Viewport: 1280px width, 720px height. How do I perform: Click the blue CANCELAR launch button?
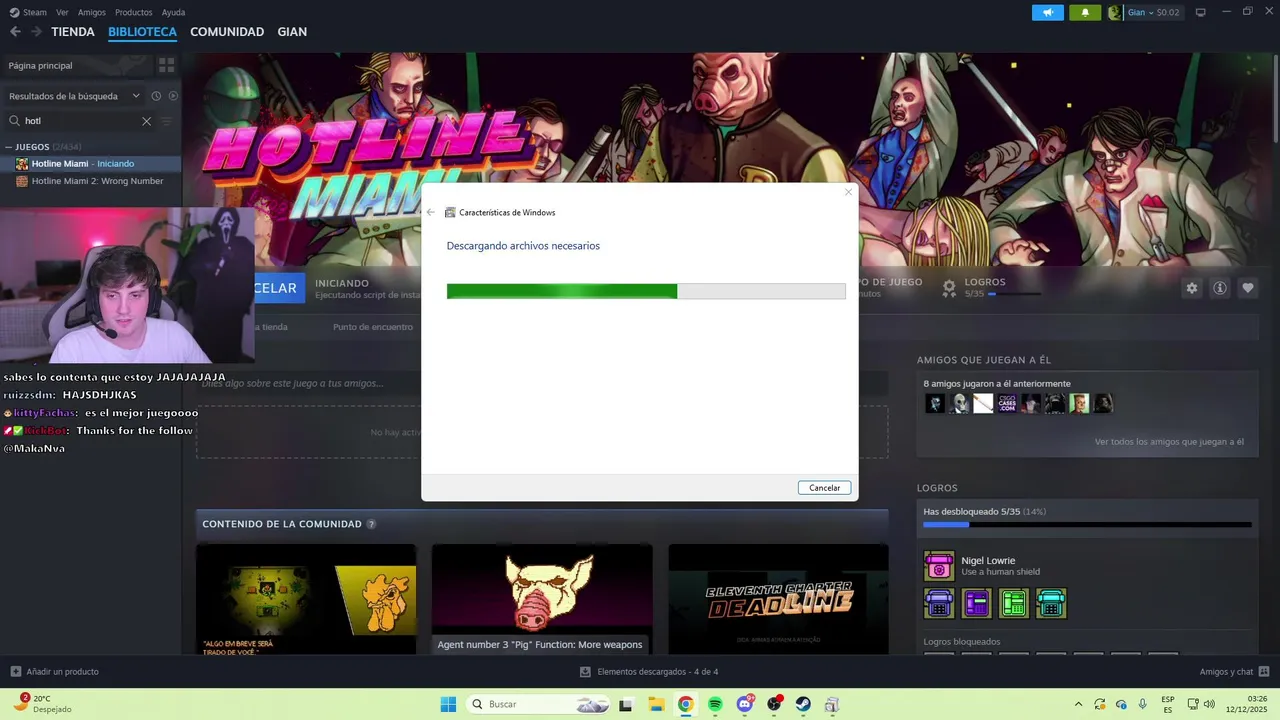pos(276,288)
